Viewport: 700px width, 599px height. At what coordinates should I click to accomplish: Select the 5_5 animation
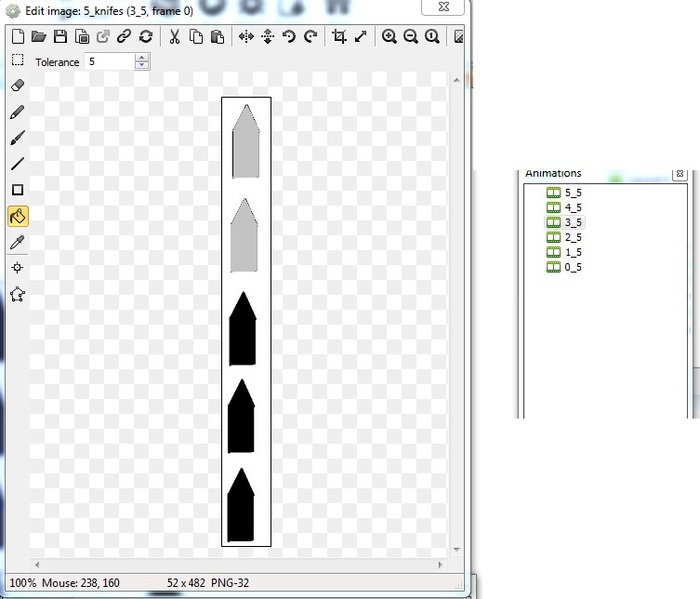coord(573,192)
